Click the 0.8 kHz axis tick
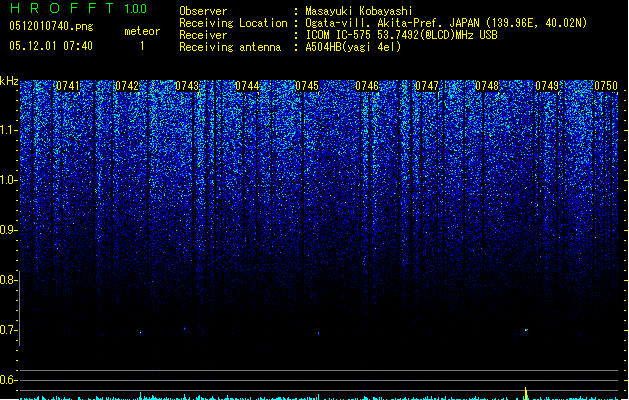This screenshot has width=629, height=400. [8, 280]
